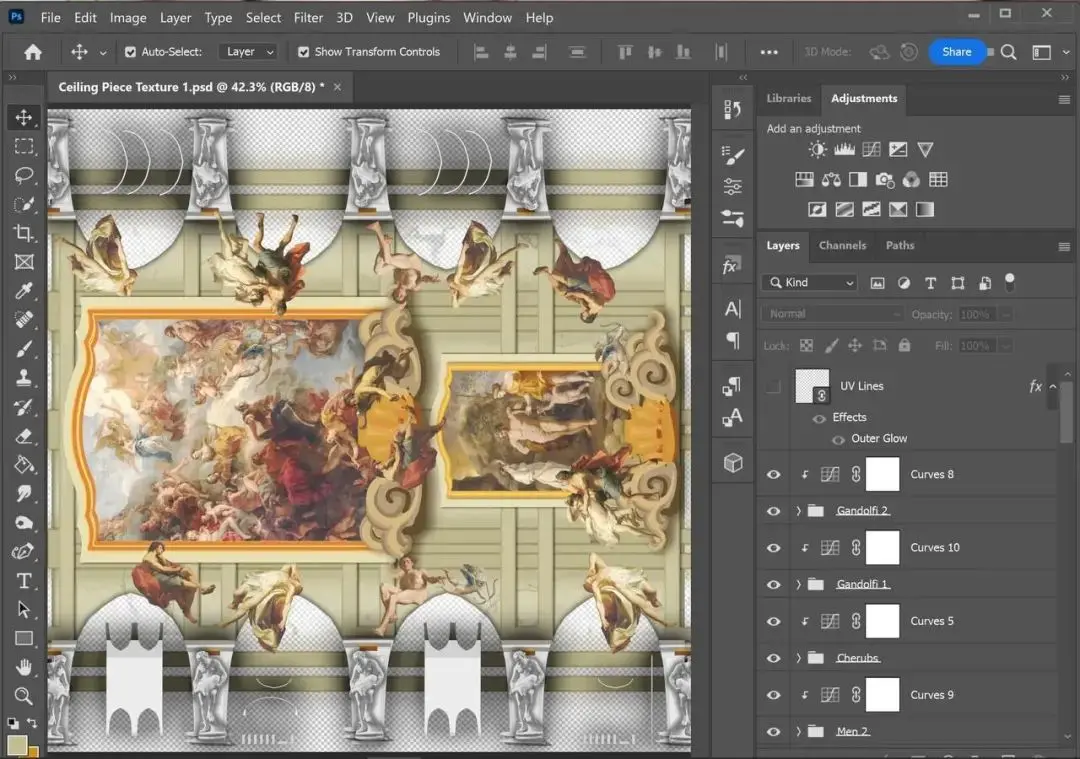Collapse the UV Lines layer effects
Viewport: 1080px width, 759px height.
(x=1052, y=386)
